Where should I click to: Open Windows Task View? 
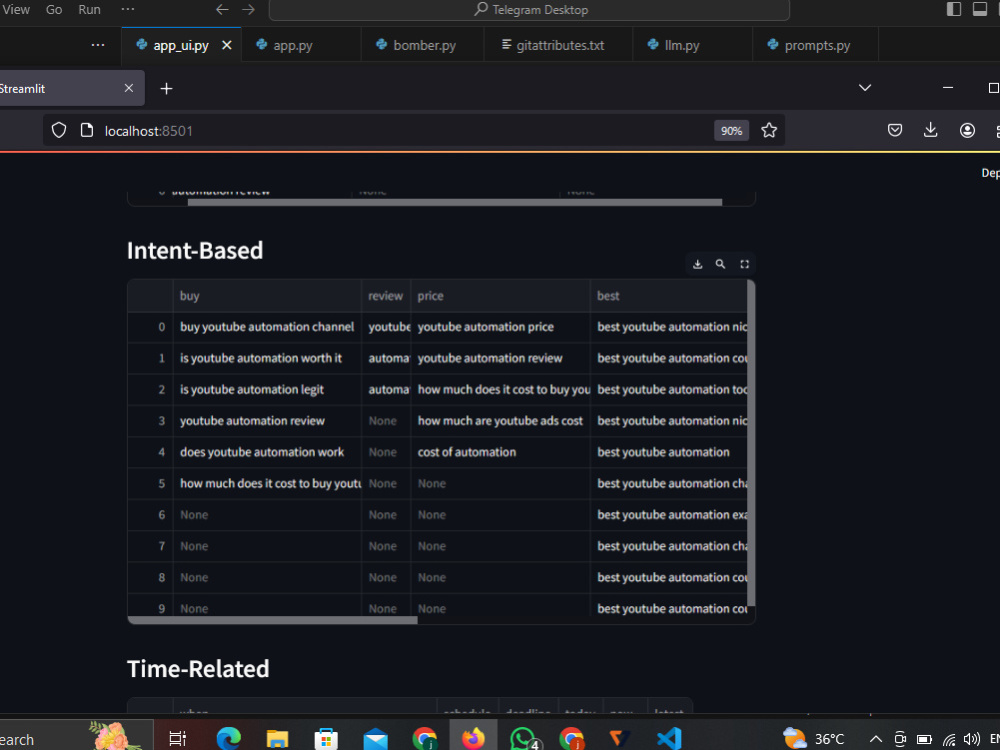coord(177,739)
